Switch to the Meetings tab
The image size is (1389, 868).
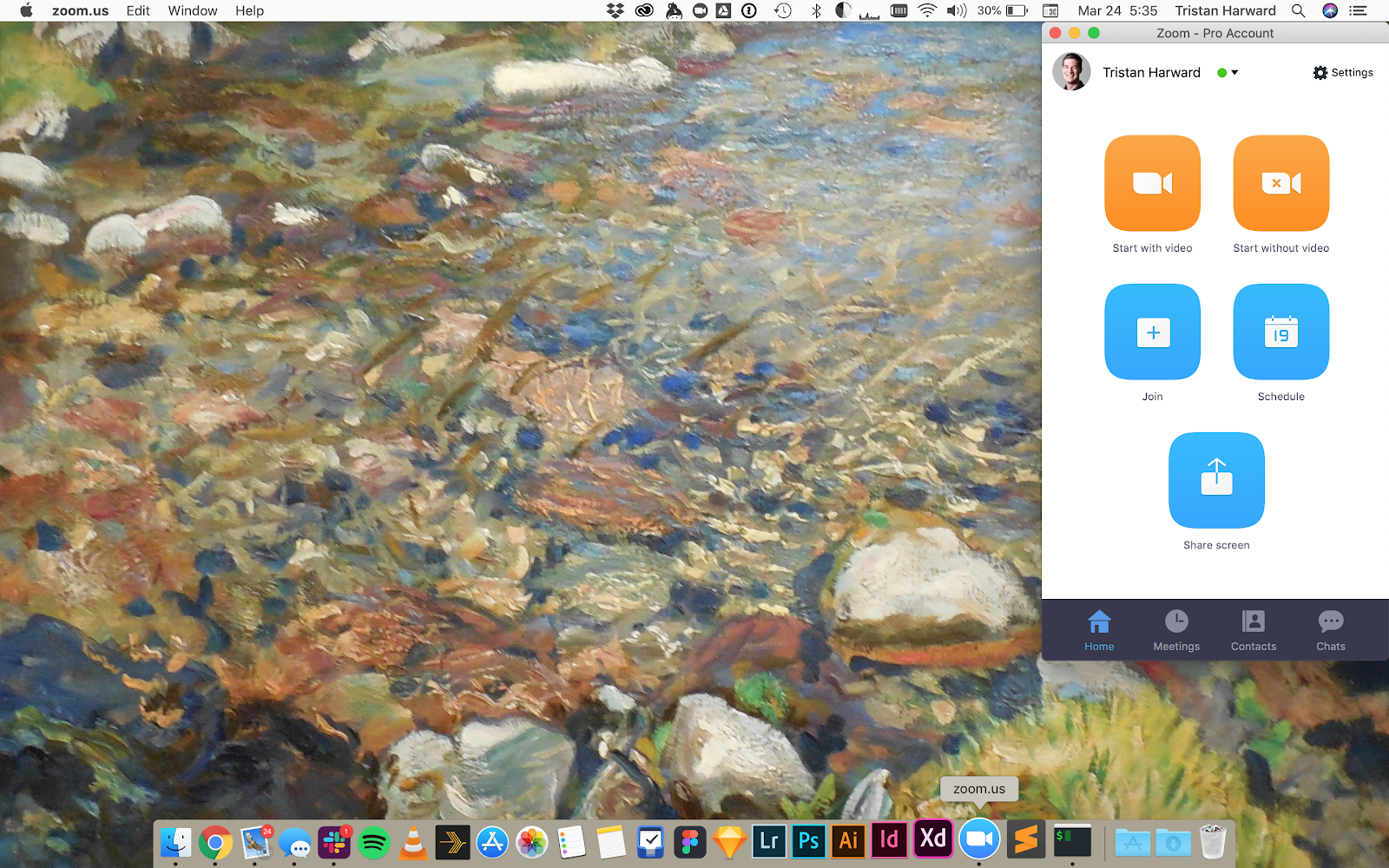(1176, 630)
